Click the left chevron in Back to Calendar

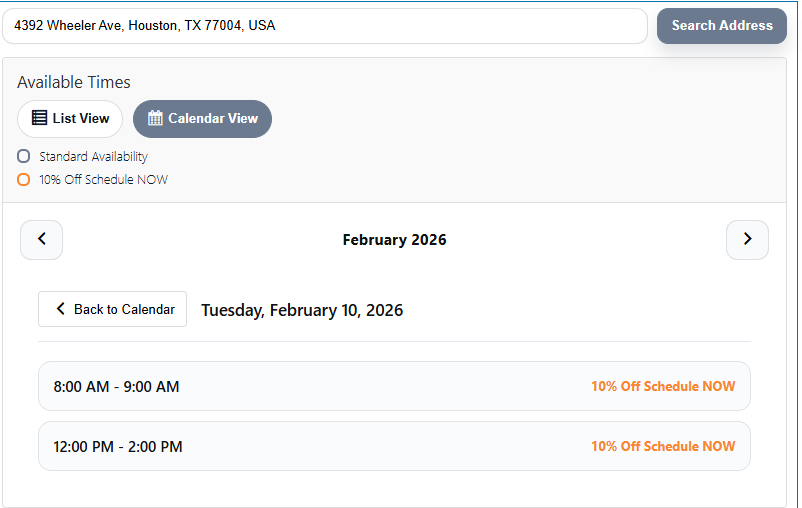point(60,309)
